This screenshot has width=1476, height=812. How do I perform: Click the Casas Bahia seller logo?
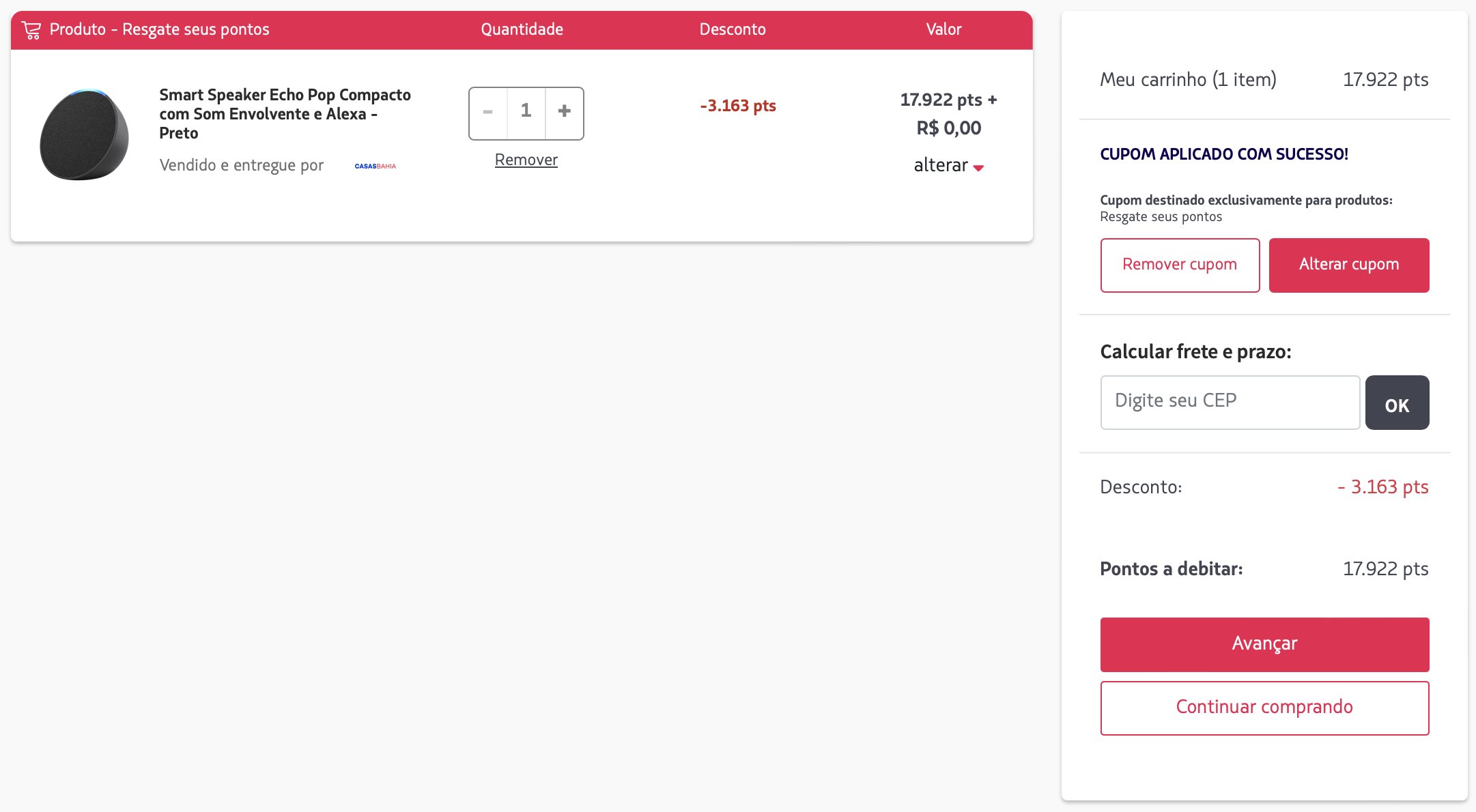click(375, 166)
